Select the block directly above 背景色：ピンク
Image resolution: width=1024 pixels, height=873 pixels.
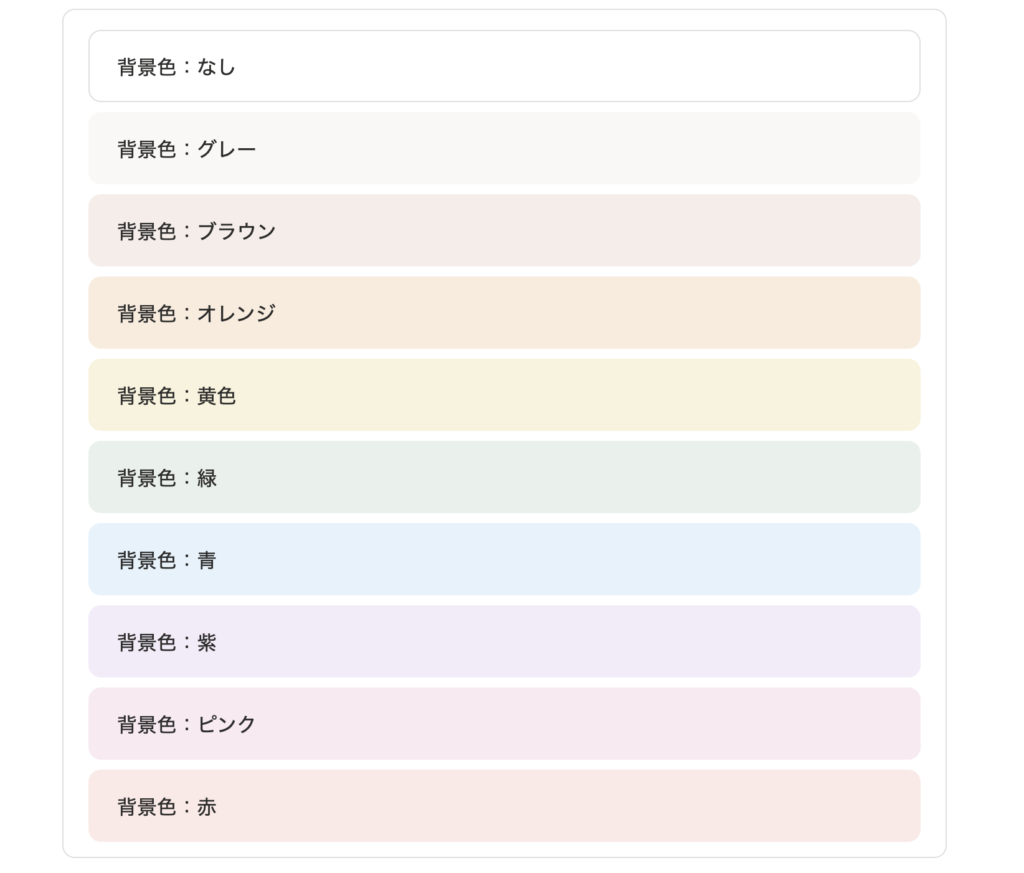click(x=504, y=642)
